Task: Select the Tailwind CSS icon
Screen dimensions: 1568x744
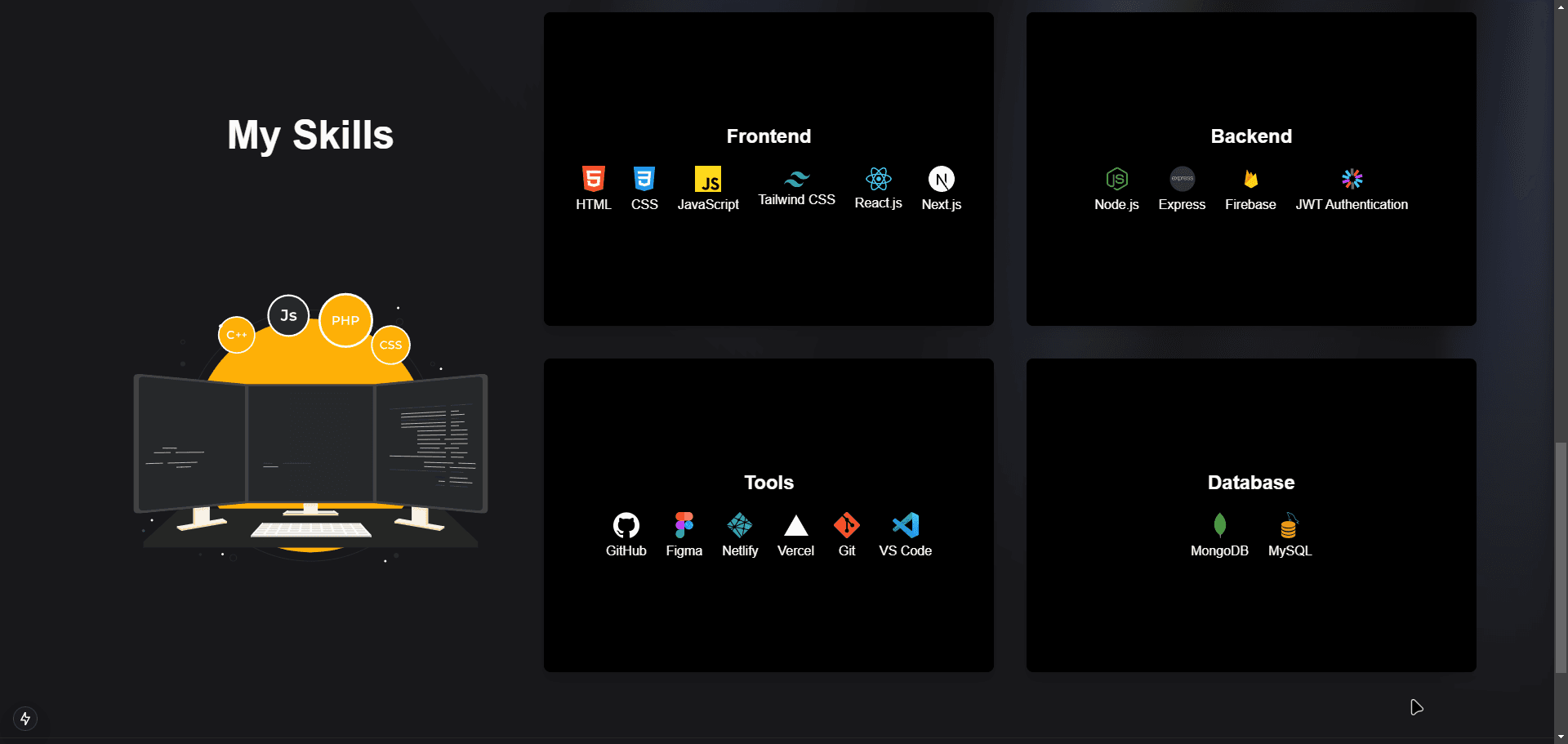Action: coord(796,178)
